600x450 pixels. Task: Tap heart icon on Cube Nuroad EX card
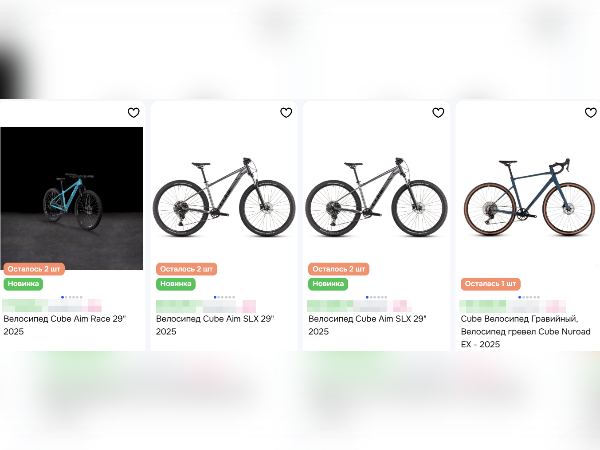(x=590, y=113)
